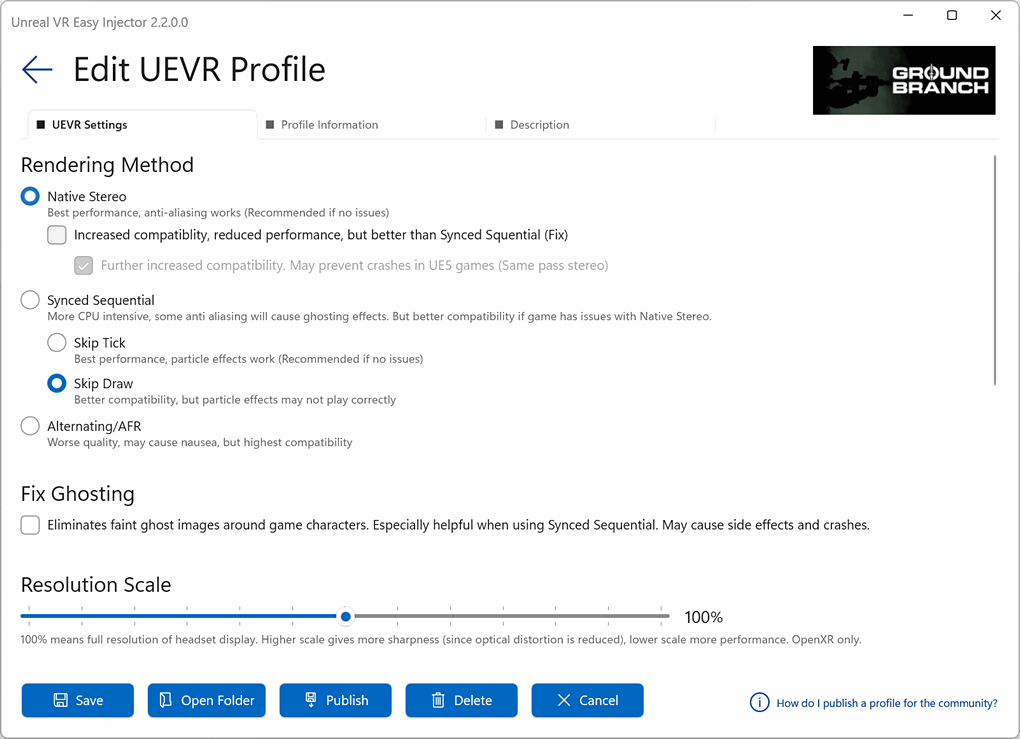Enable the Increased compatibility checkbox
Screen dimensions: 1020x739
56,234
